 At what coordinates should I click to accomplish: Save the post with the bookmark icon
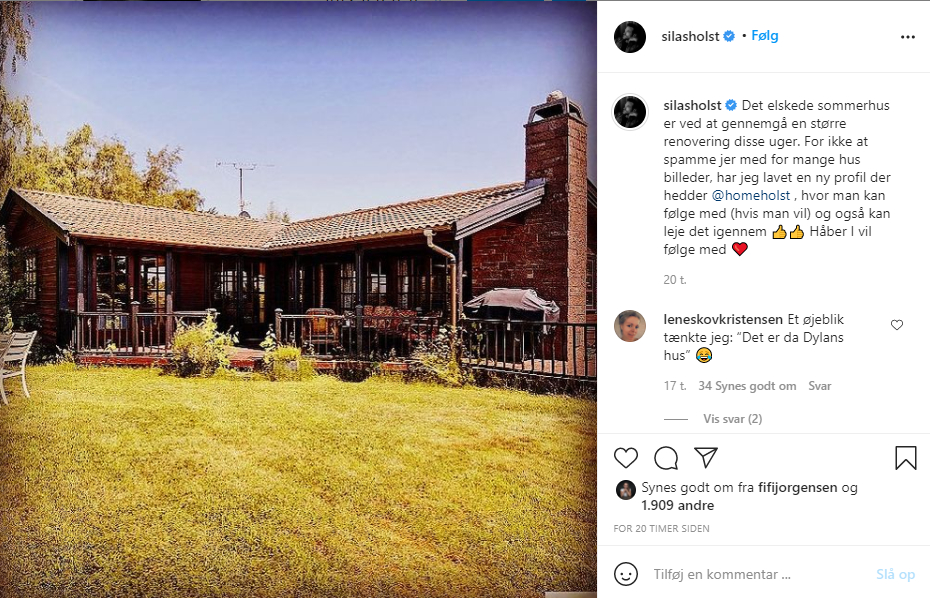906,458
